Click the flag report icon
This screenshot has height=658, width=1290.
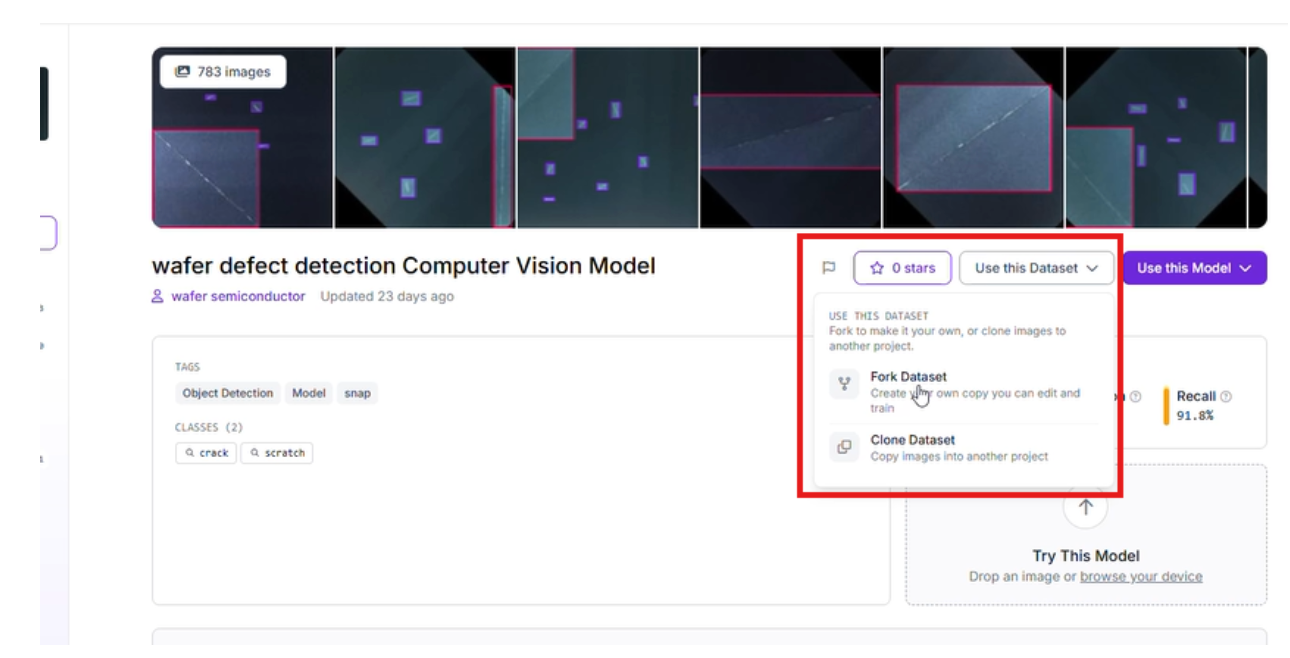[828, 268]
